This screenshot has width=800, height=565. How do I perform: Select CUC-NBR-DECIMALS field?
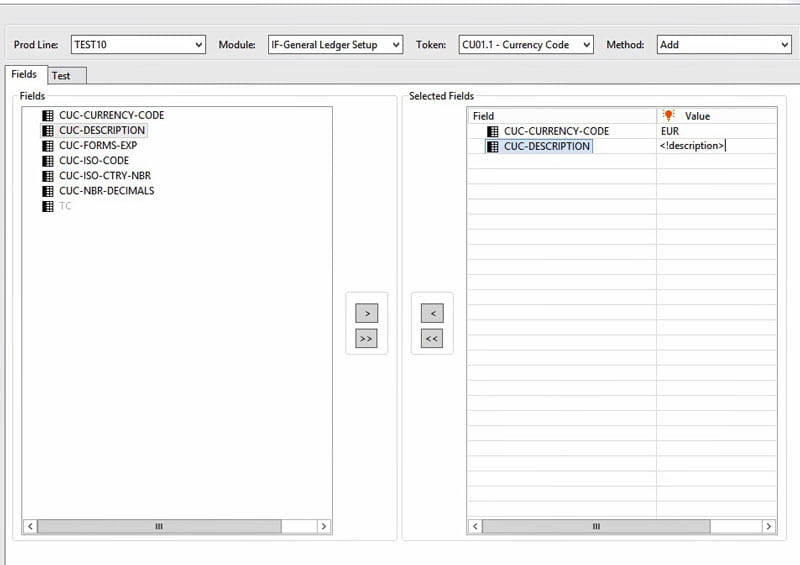[x=107, y=191]
